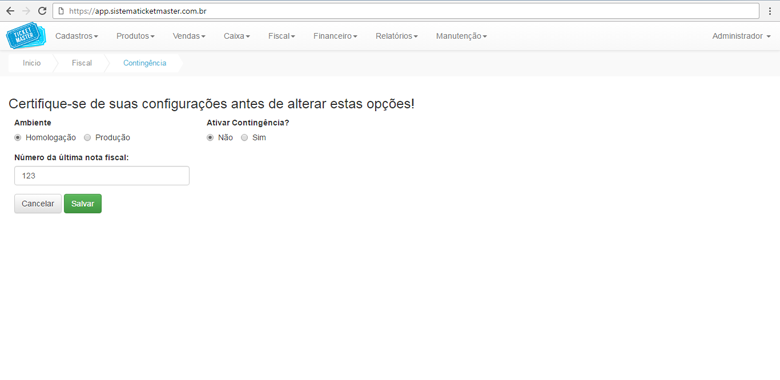Choose Não for Ativar Contingência
Viewport: 780px width, 380px height.
click(210, 138)
